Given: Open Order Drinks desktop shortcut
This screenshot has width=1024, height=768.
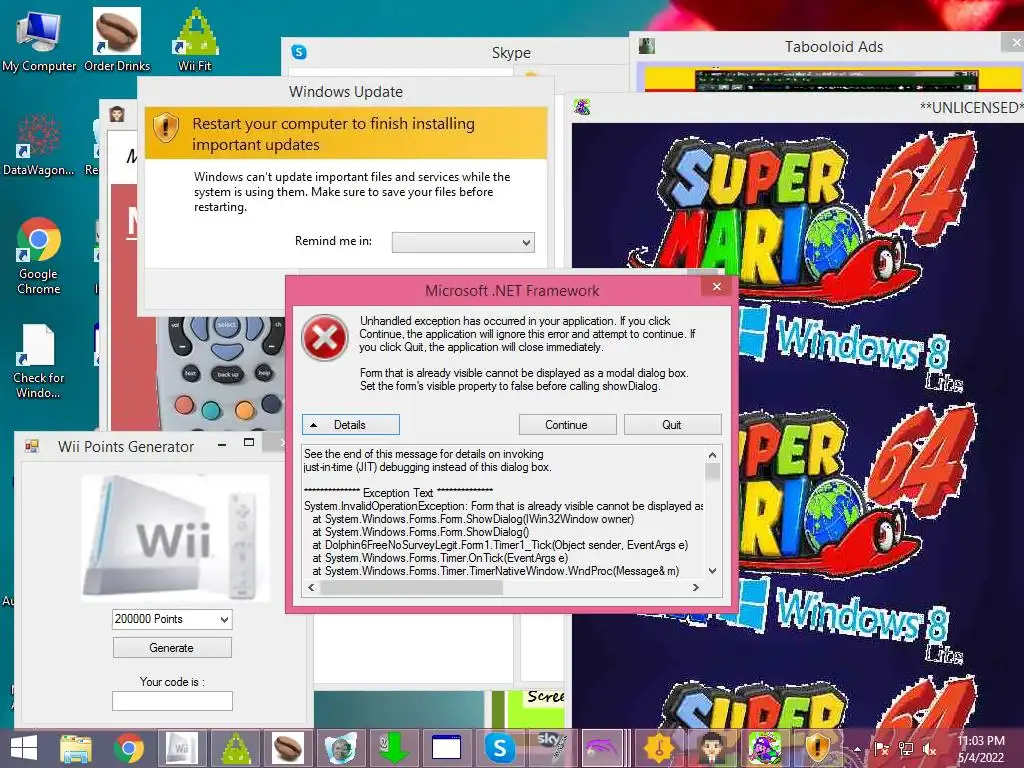Looking at the screenshot, I should [x=117, y=39].
